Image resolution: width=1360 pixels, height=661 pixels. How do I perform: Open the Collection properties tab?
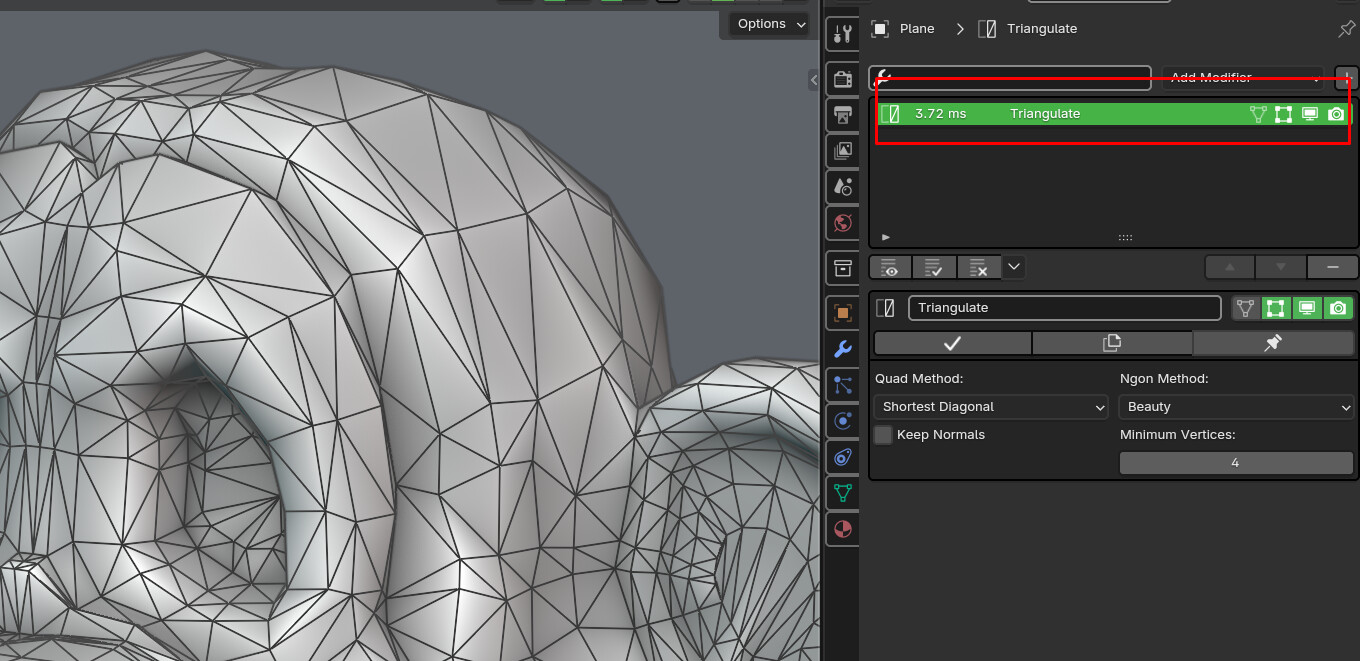pos(843,268)
